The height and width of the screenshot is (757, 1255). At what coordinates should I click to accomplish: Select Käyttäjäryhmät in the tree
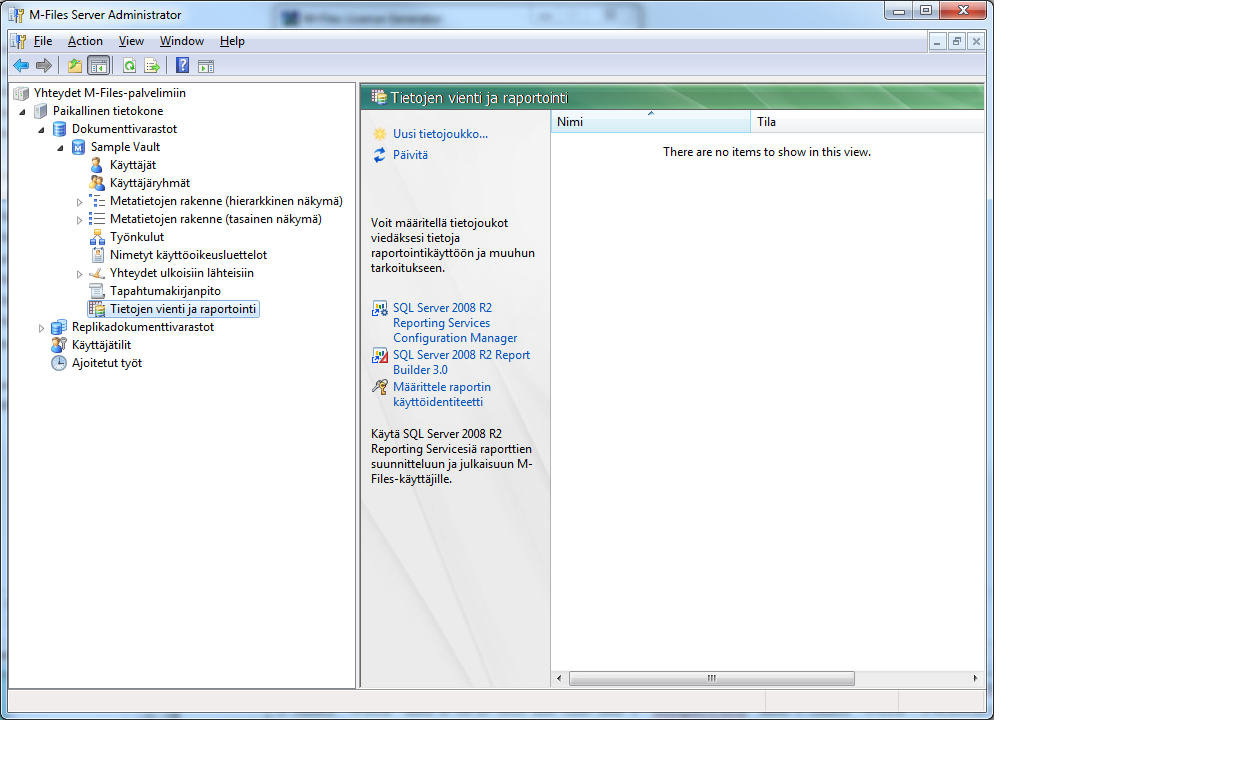150,183
